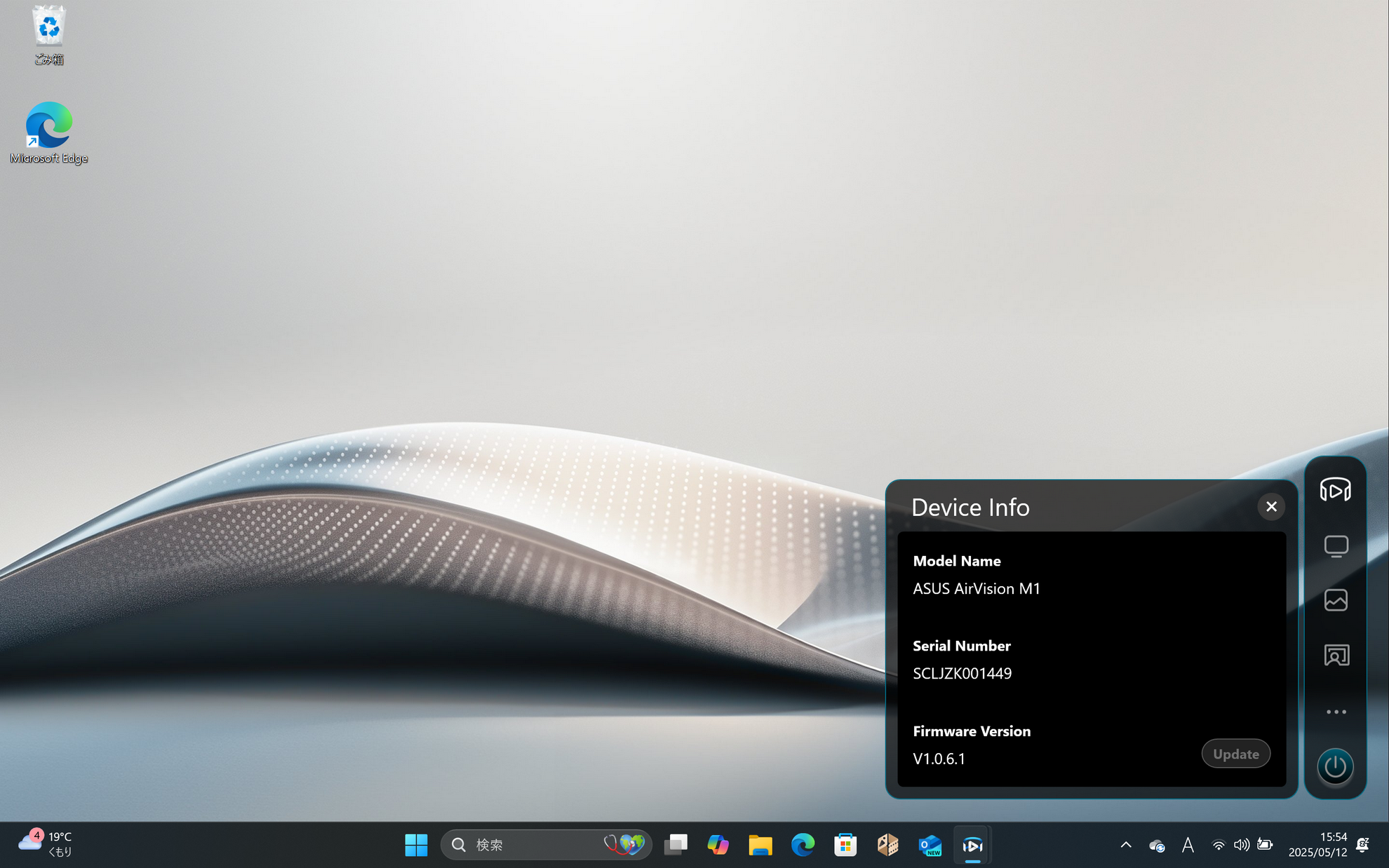Toggle the IME input mode A indicator
Viewport: 1389px width, 868px height.
point(1188,845)
